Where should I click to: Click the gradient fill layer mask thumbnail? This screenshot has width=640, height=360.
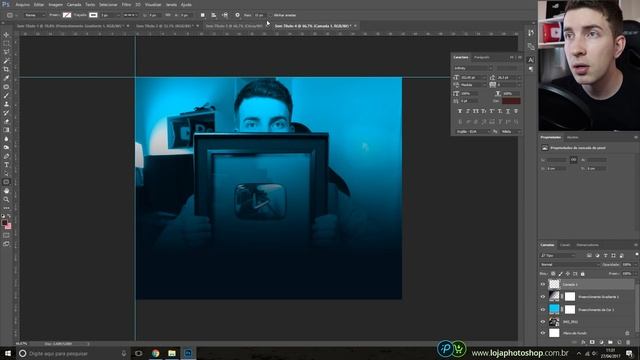[x=570, y=297]
